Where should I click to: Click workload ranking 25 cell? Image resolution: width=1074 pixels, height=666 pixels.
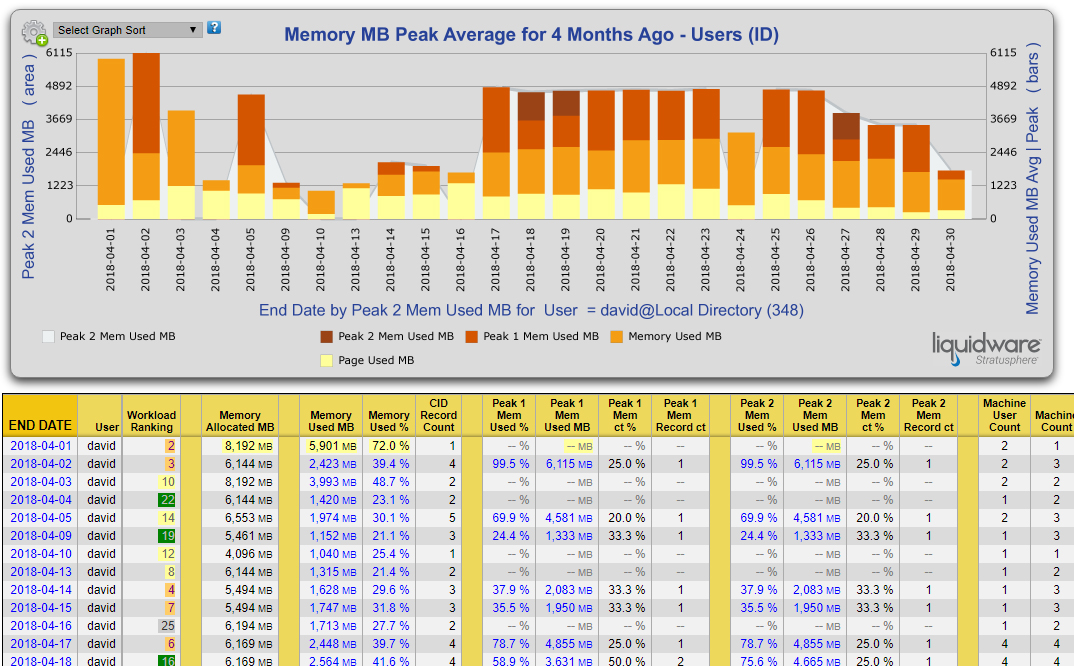point(167,626)
